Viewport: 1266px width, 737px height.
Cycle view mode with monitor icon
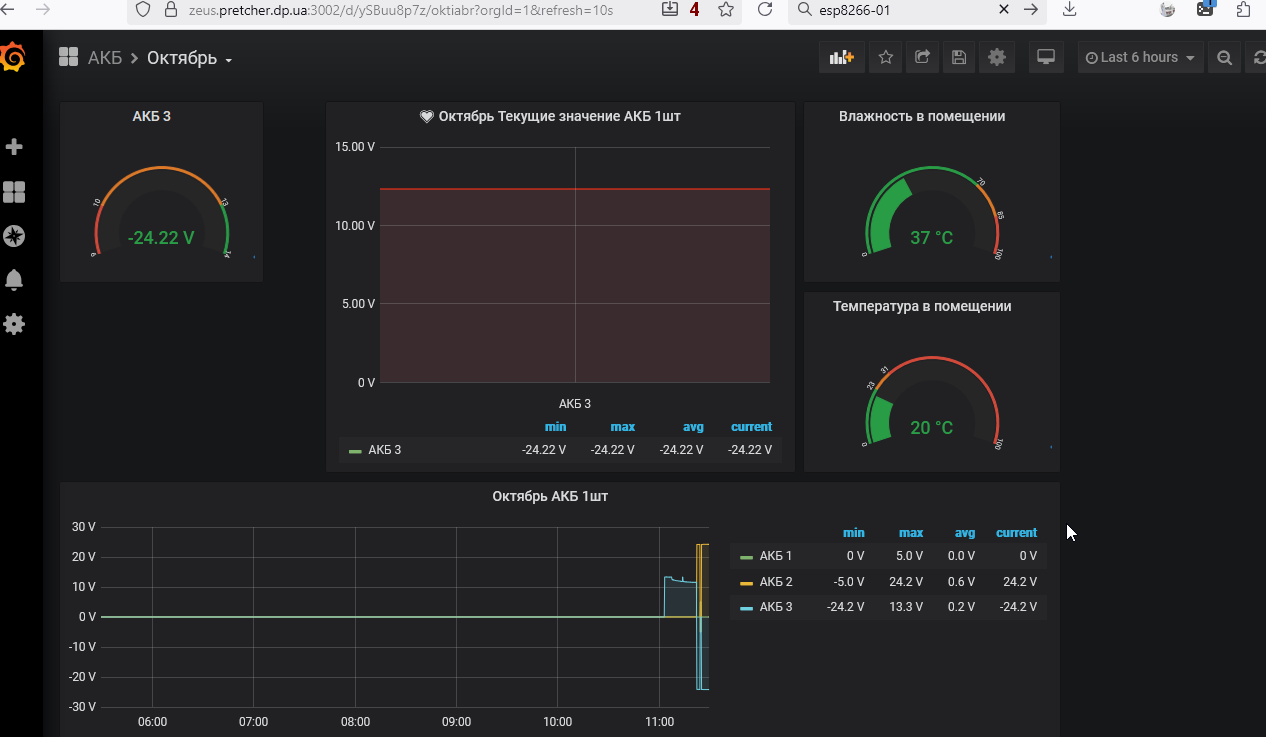(x=1046, y=58)
